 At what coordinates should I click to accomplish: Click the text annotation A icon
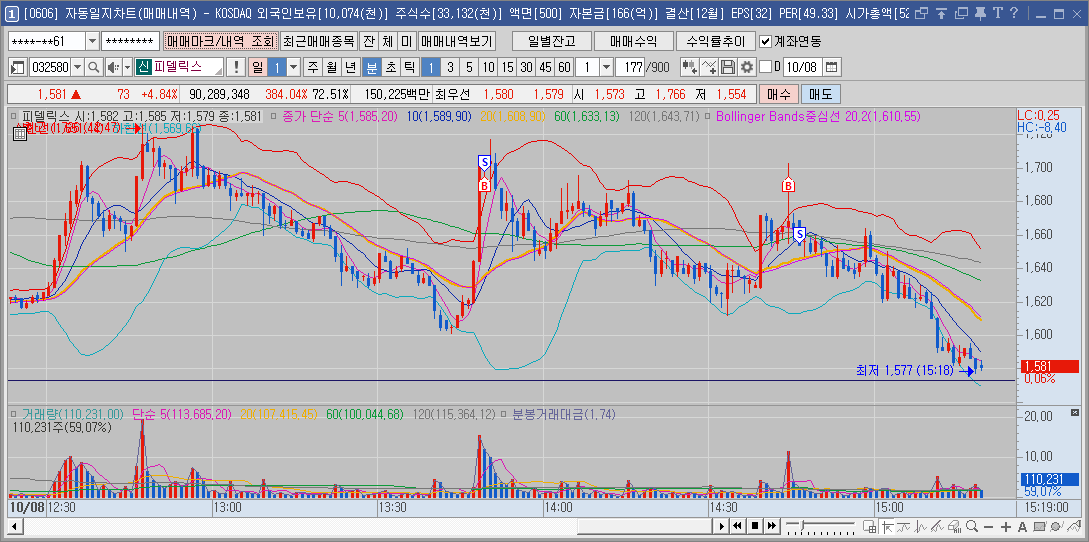point(1022,526)
